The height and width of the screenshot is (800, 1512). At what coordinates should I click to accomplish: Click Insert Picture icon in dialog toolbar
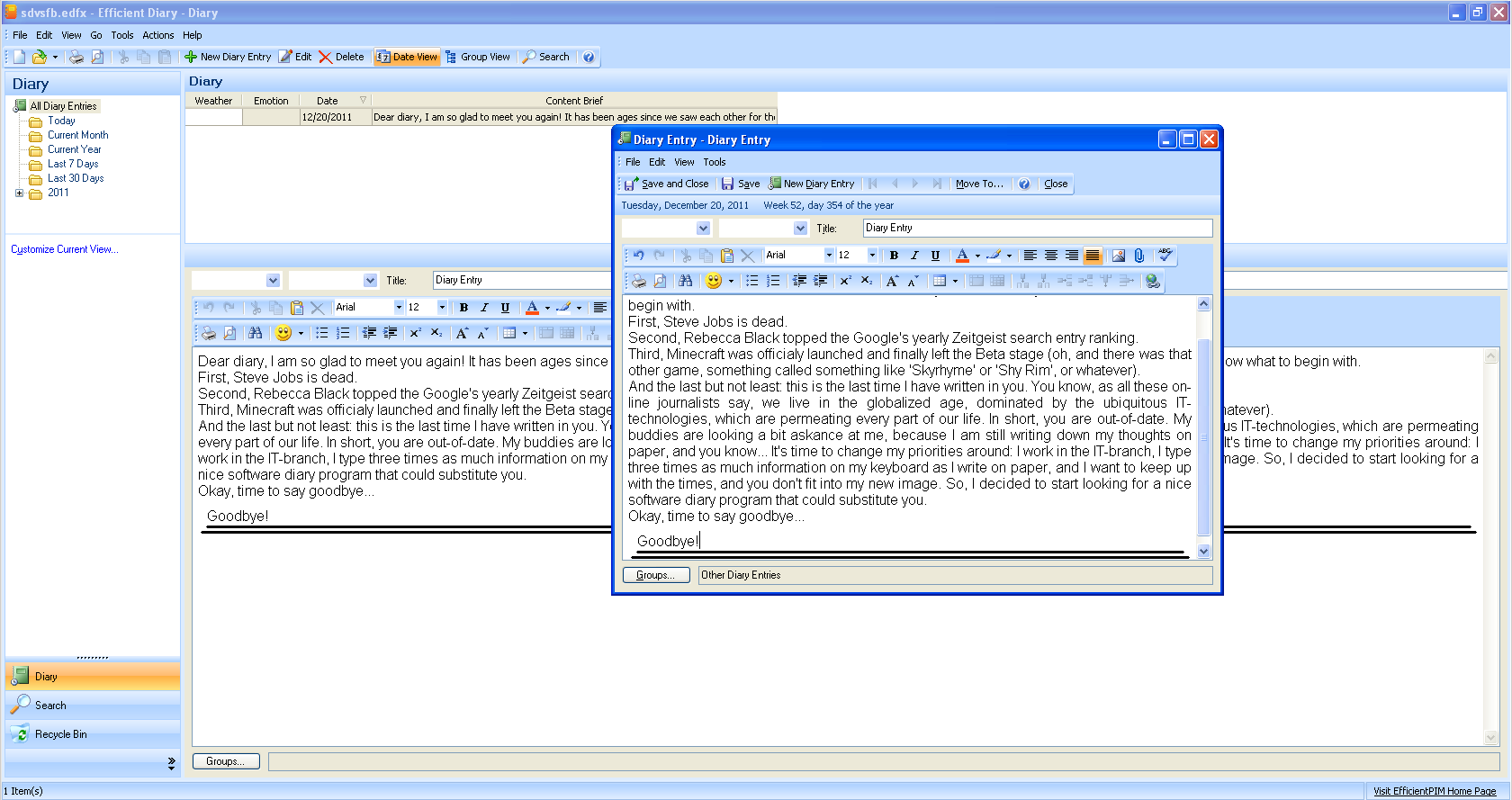pyautogui.click(x=1119, y=256)
